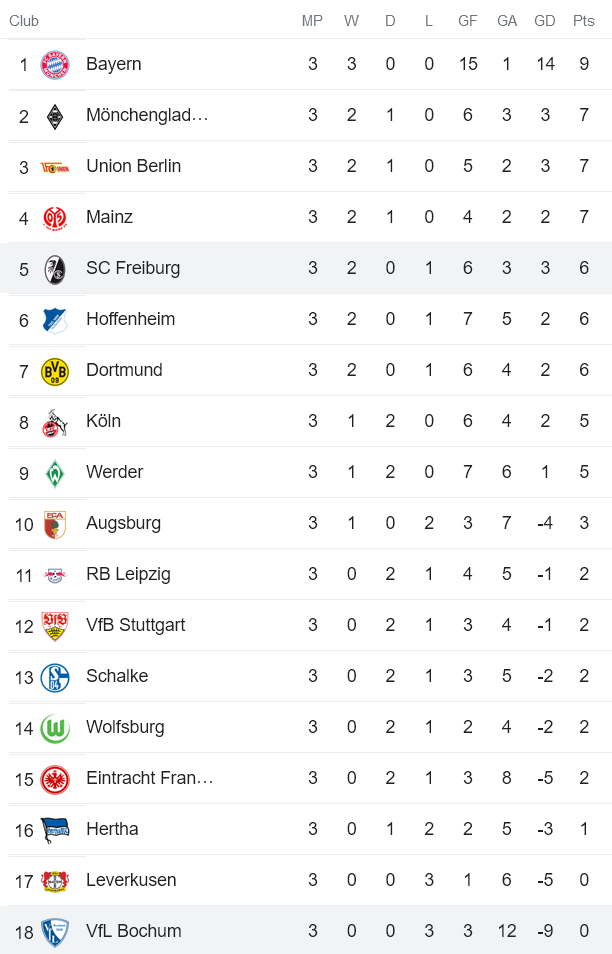The height and width of the screenshot is (954, 612).
Task: Open the Mainz team page
Action: 110,217
